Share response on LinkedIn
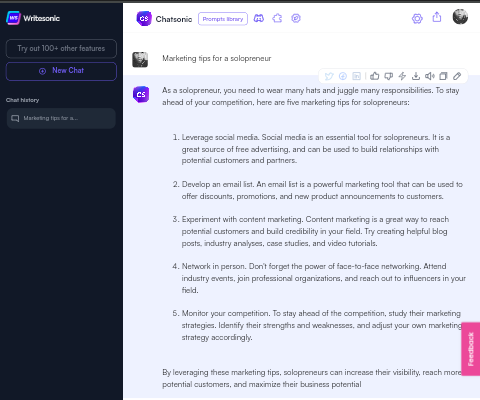 356,76
